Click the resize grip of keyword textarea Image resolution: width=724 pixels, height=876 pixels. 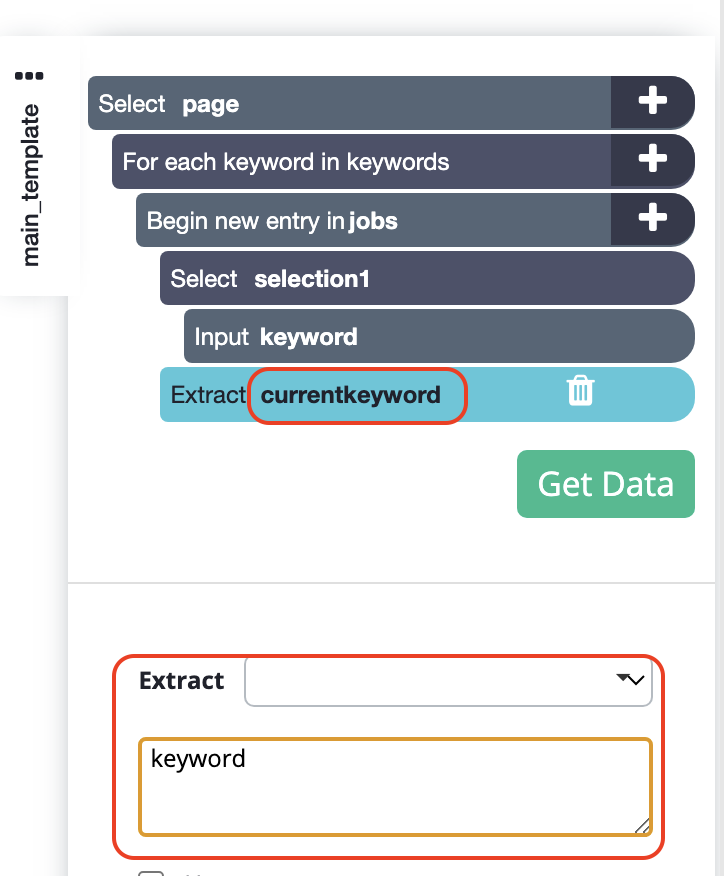tap(642, 826)
